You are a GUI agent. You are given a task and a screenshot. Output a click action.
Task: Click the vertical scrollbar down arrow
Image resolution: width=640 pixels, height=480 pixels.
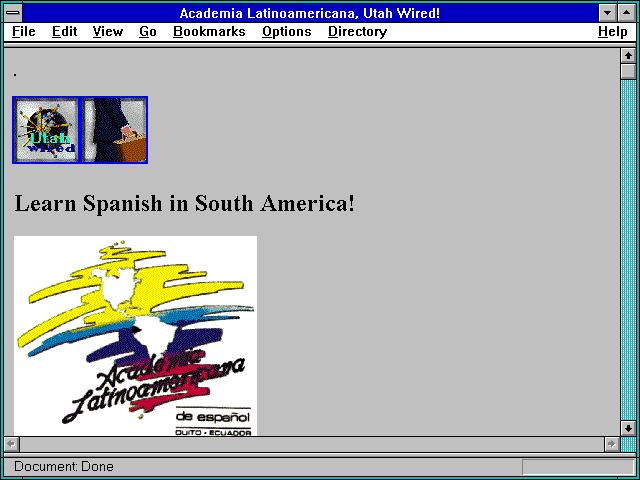click(x=628, y=428)
